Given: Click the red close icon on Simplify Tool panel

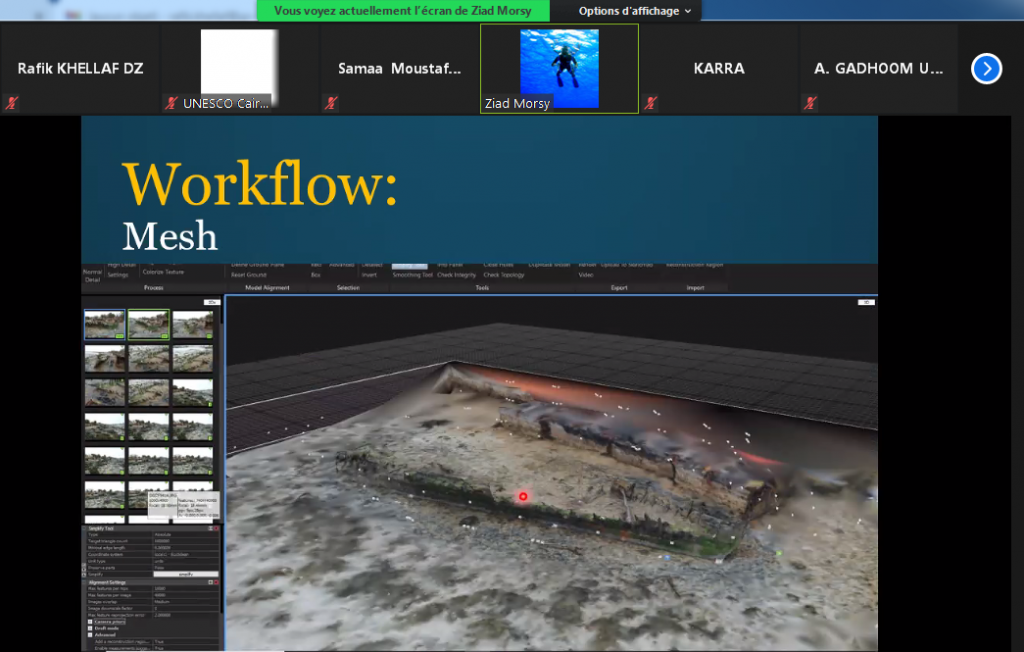Looking at the screenshot, I should click(x=215, y=528).
